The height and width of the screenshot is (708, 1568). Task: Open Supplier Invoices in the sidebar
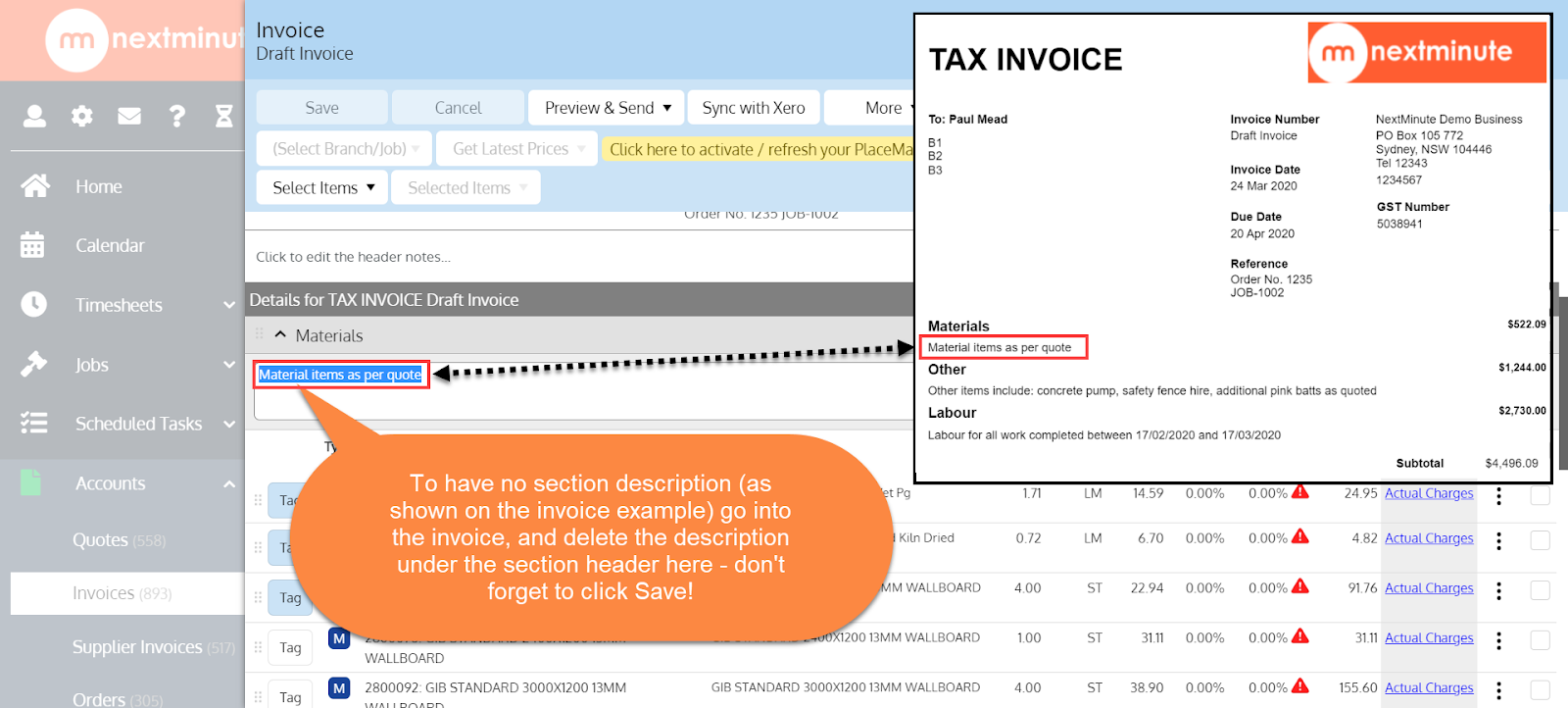point(153,646)
